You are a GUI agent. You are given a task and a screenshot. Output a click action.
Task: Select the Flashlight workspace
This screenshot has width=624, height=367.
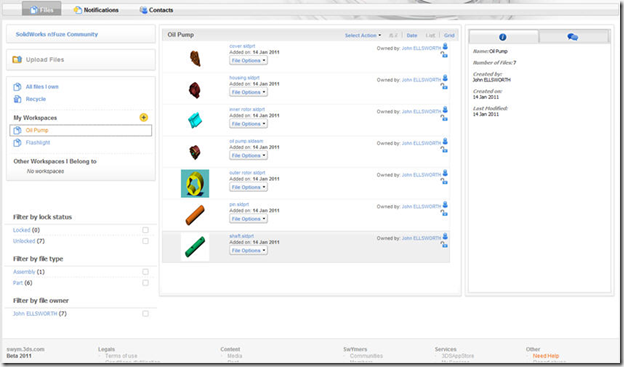click(38, 143)
